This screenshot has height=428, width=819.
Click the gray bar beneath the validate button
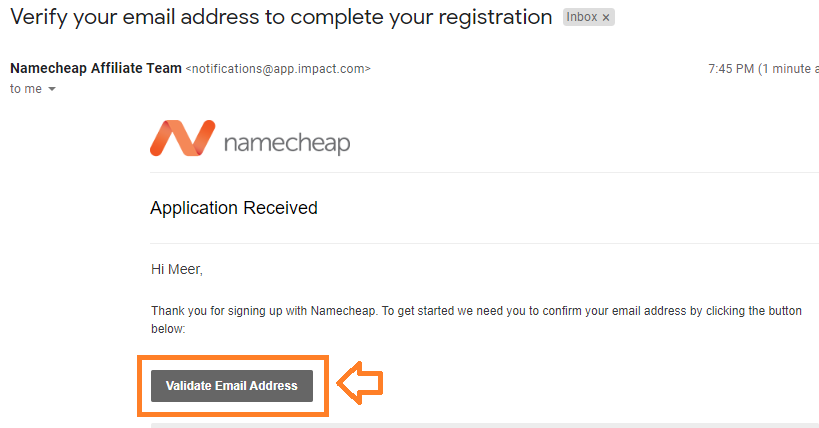(485, 425)
